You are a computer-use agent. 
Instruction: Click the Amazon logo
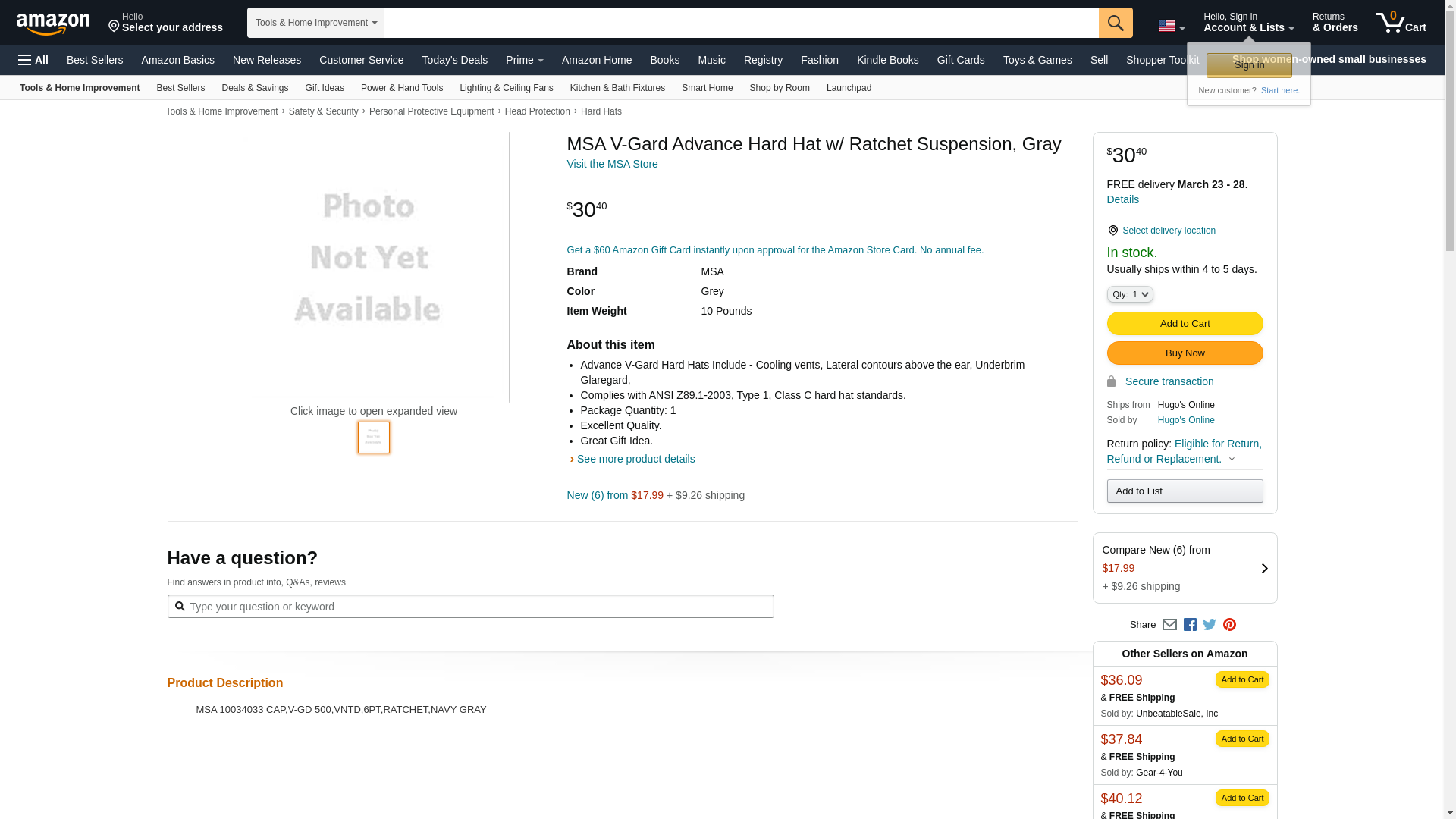(53, 24)
